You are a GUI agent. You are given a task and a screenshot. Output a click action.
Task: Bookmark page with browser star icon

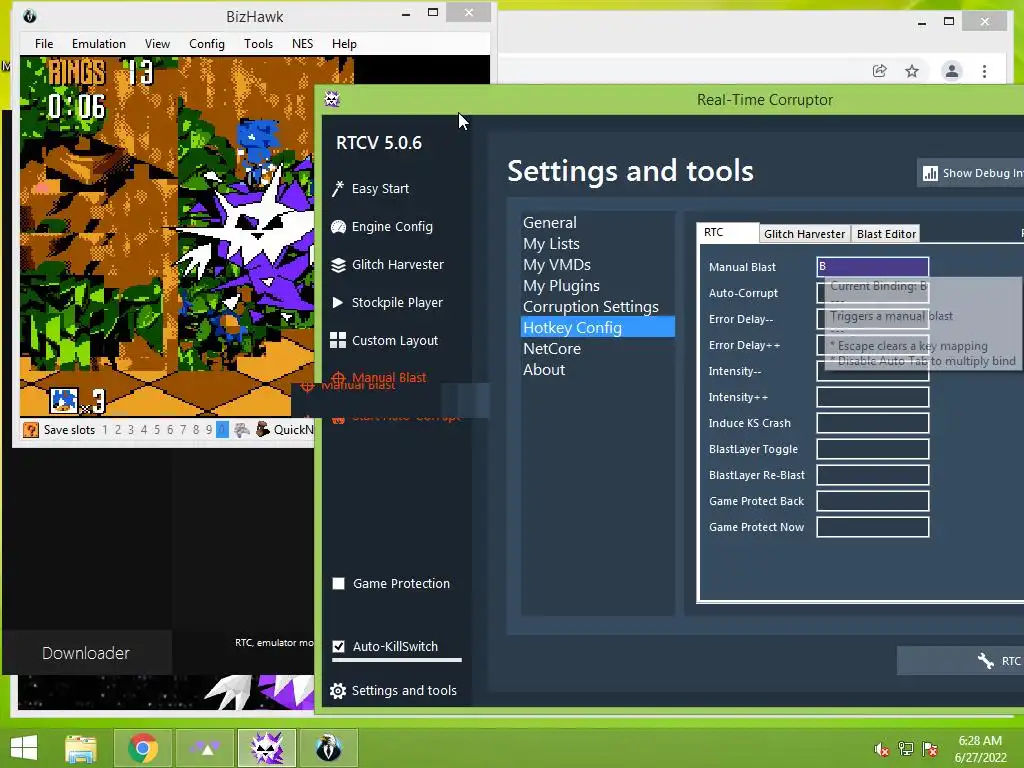click(x=912, y=71)
